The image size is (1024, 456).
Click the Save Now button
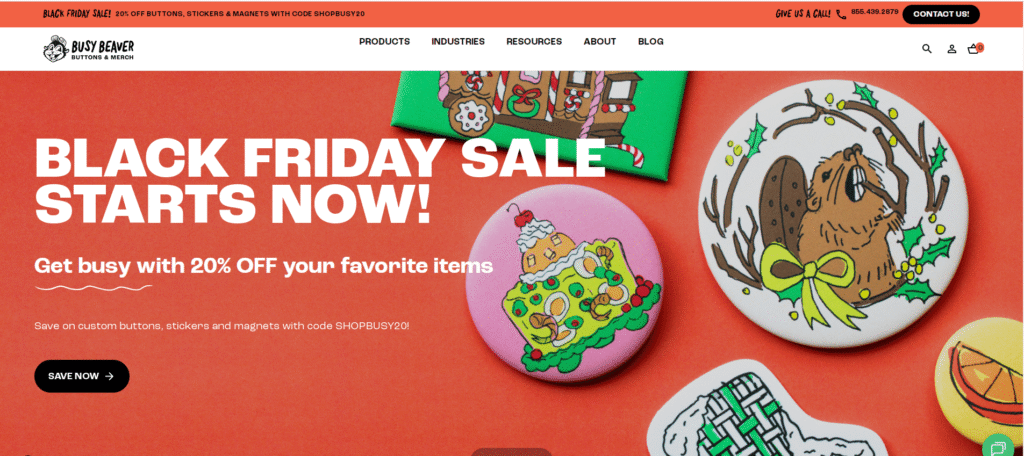pos(82,376)
